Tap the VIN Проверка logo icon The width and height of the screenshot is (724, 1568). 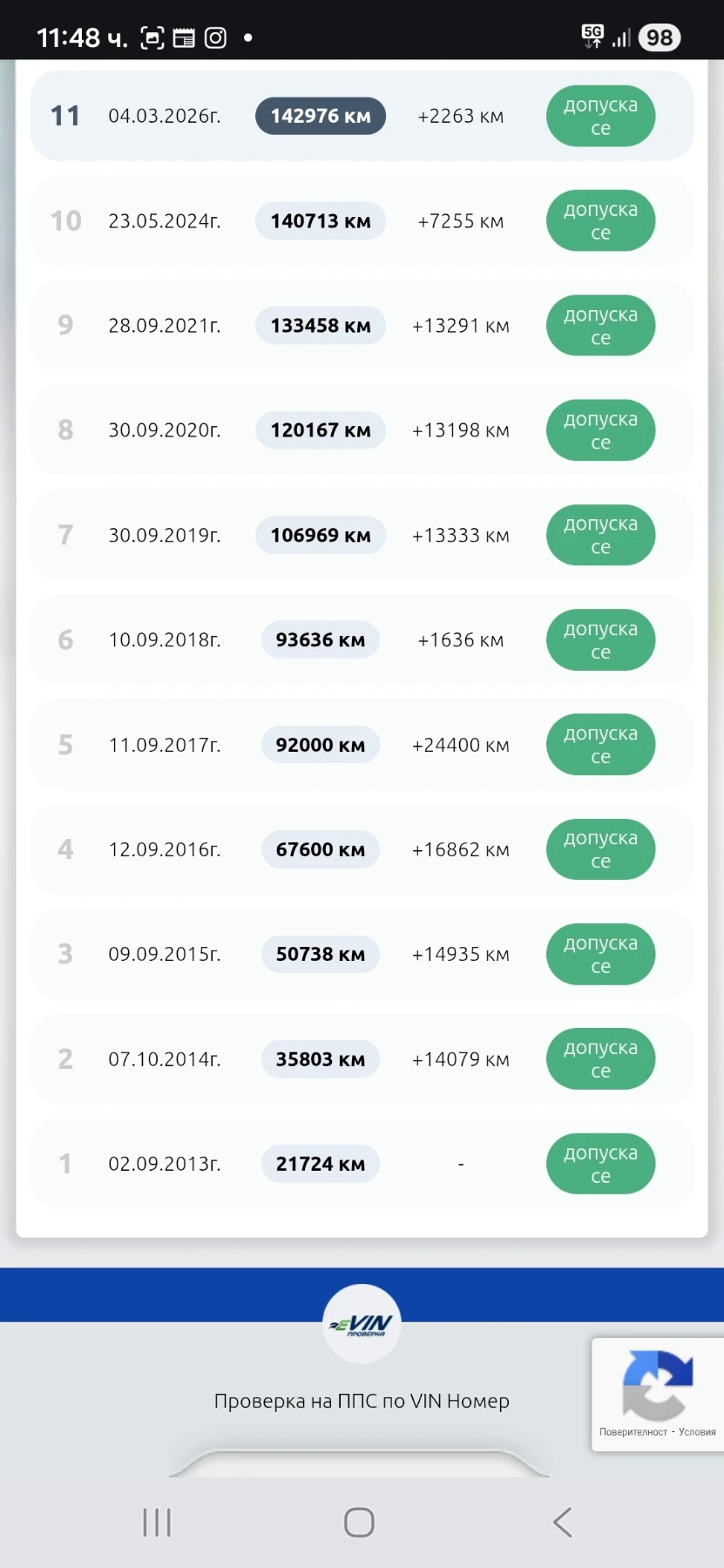(362, 1324)
